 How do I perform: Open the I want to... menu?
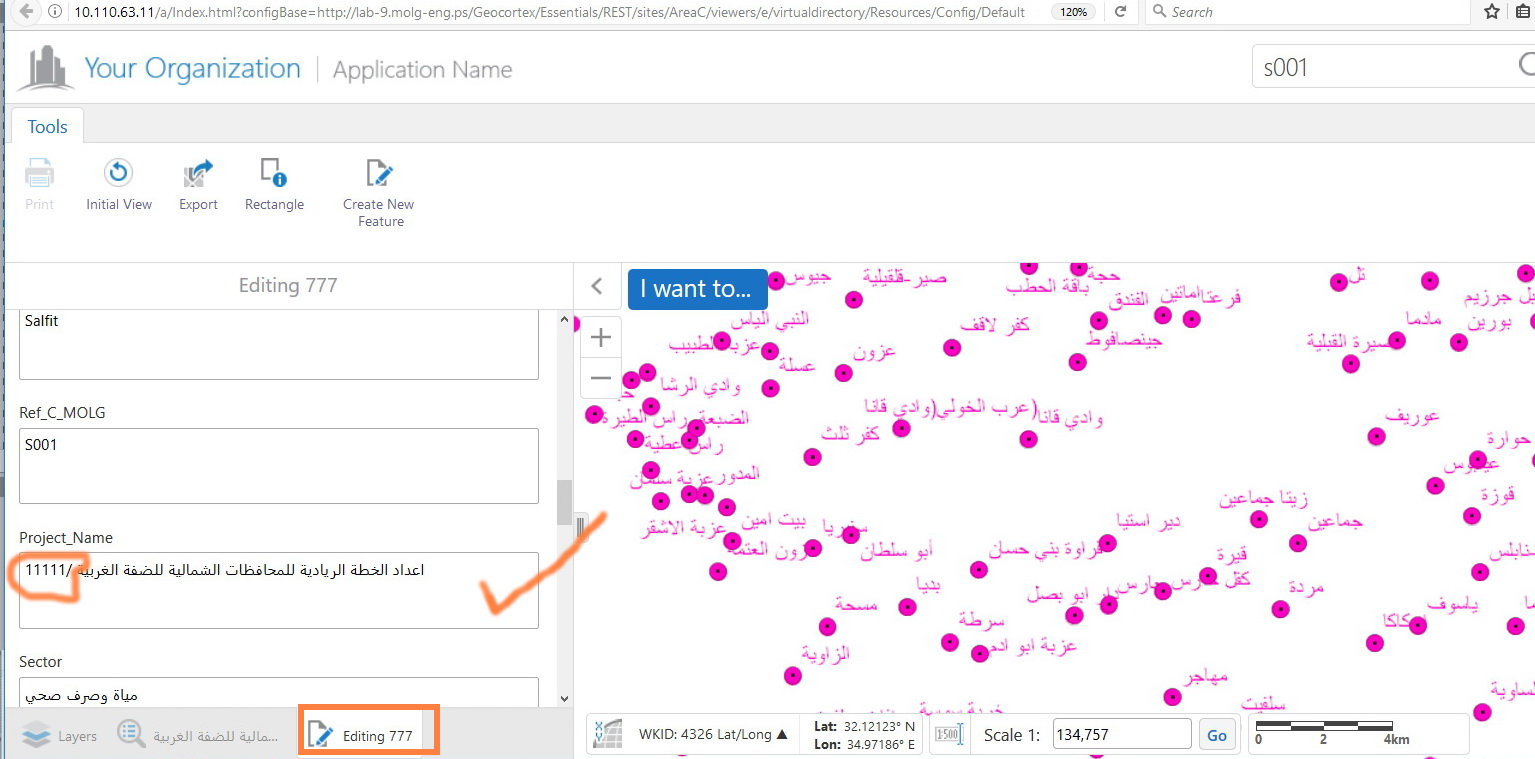(697, 289)
